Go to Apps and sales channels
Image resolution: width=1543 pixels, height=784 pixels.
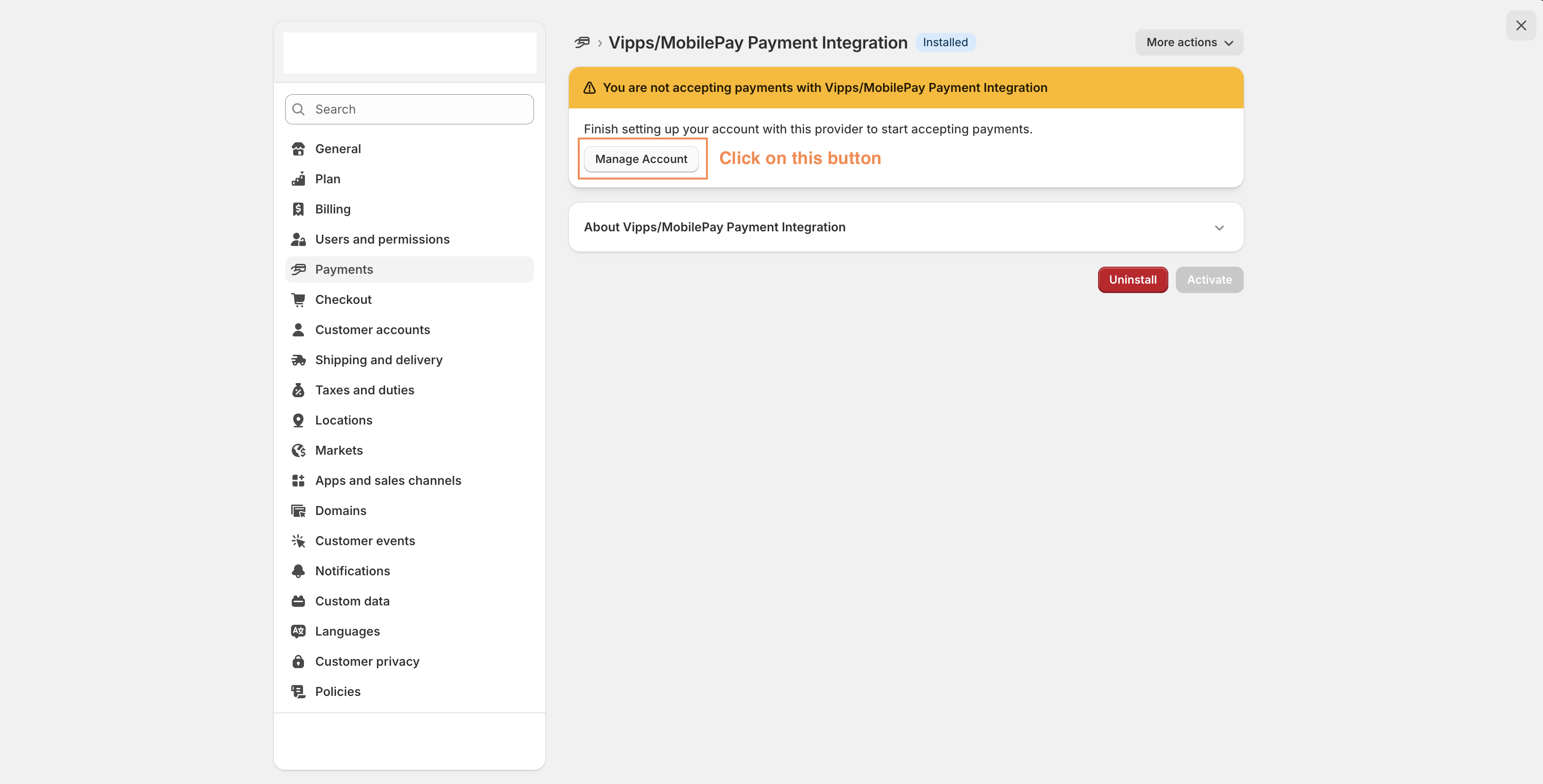387,481
